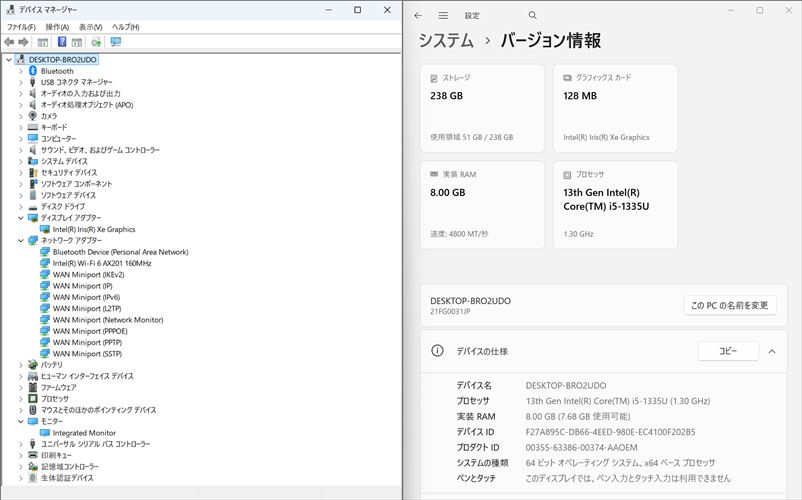Expand the プロセッサ tree node
802x500 pixels.
(x=20, y=398)
